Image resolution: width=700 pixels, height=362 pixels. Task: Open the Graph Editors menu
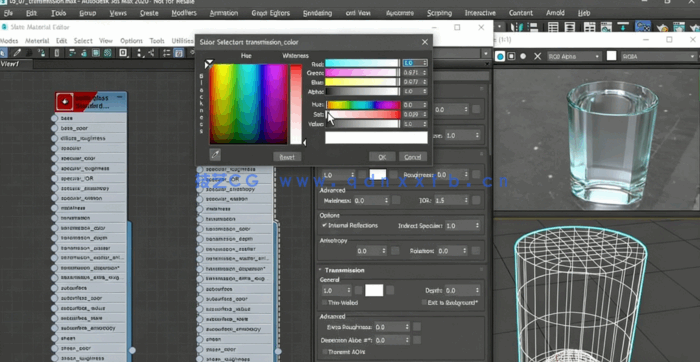point(271,13)
